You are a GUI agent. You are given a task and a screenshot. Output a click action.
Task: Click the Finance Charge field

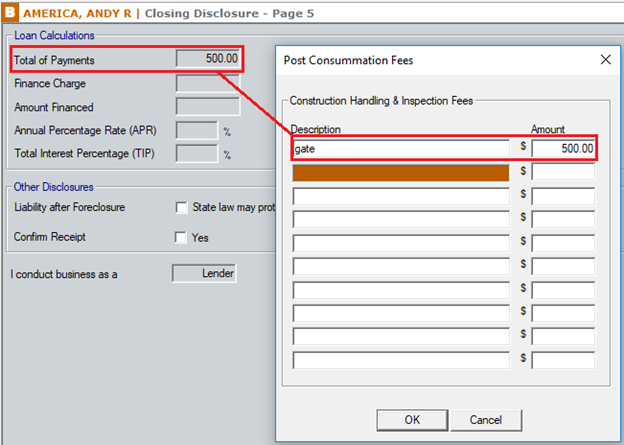[x=207, y=83]
